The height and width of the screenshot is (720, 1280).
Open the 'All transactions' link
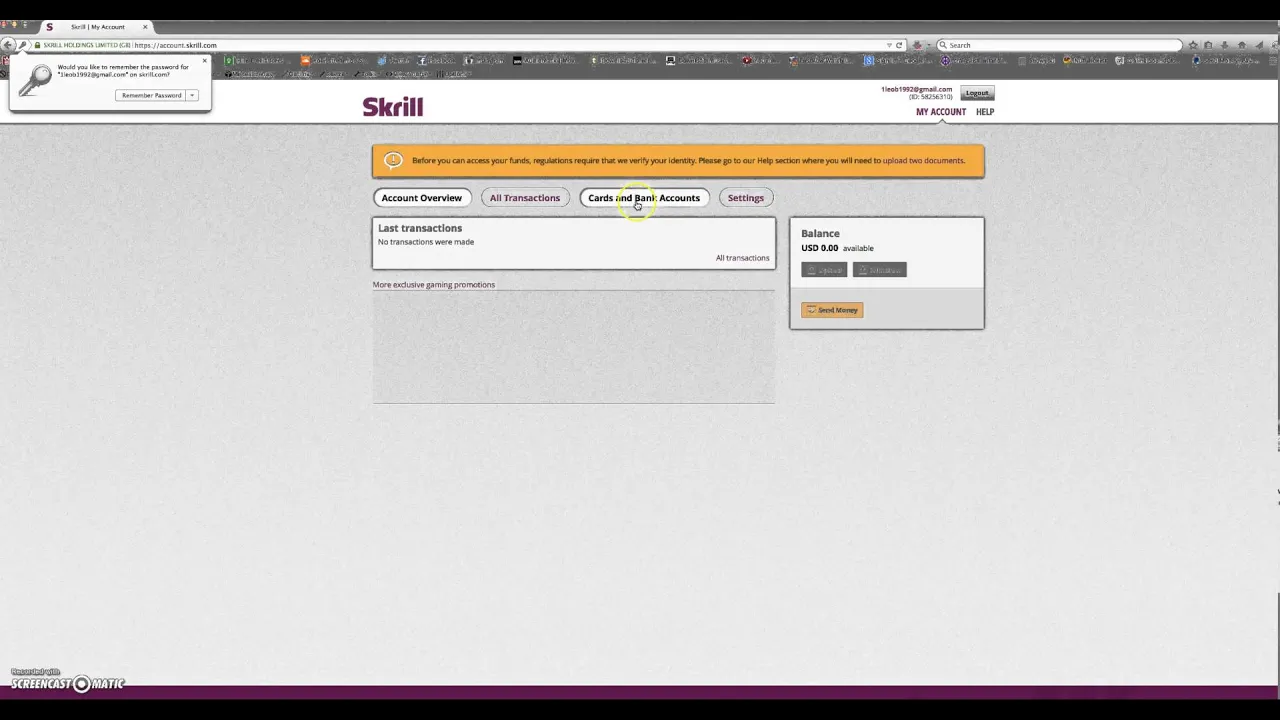tap(743, 258)
